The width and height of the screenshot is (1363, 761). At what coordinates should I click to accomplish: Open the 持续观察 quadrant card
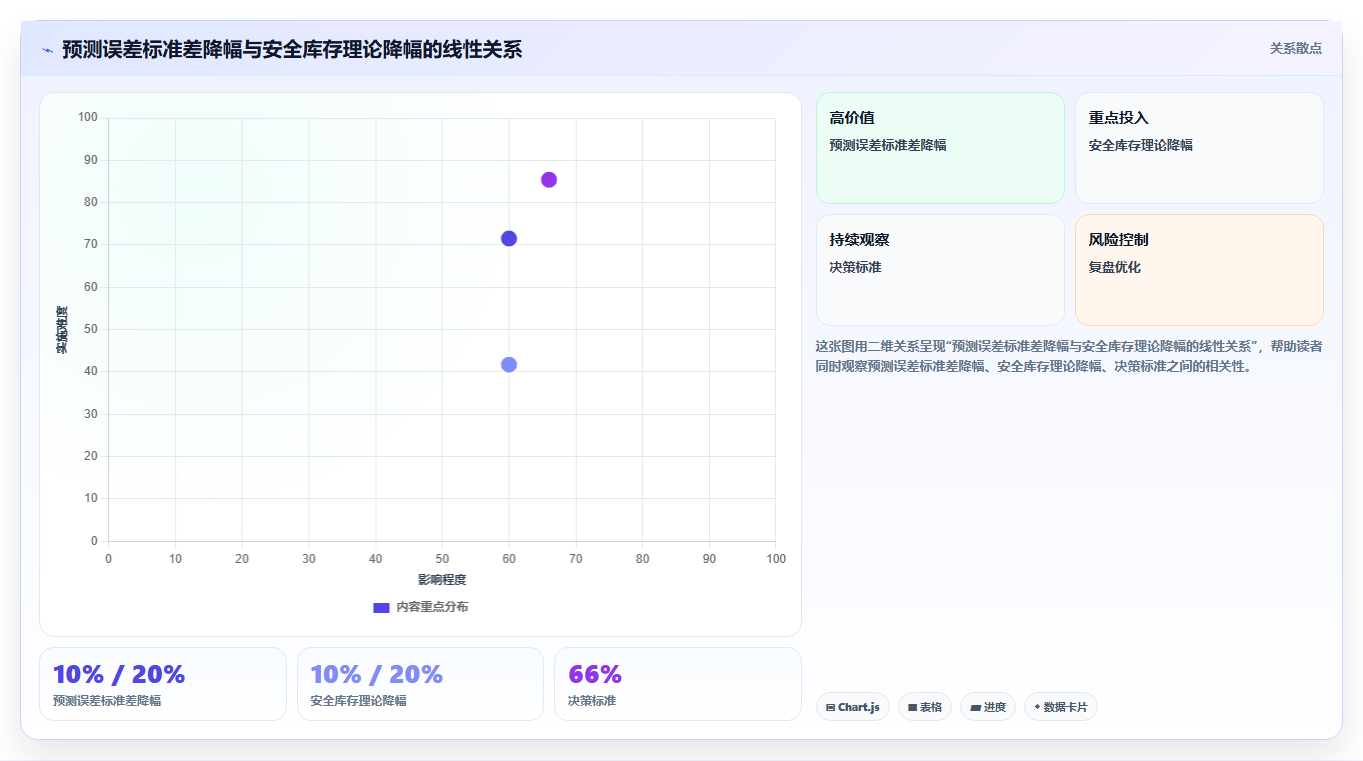940,270
